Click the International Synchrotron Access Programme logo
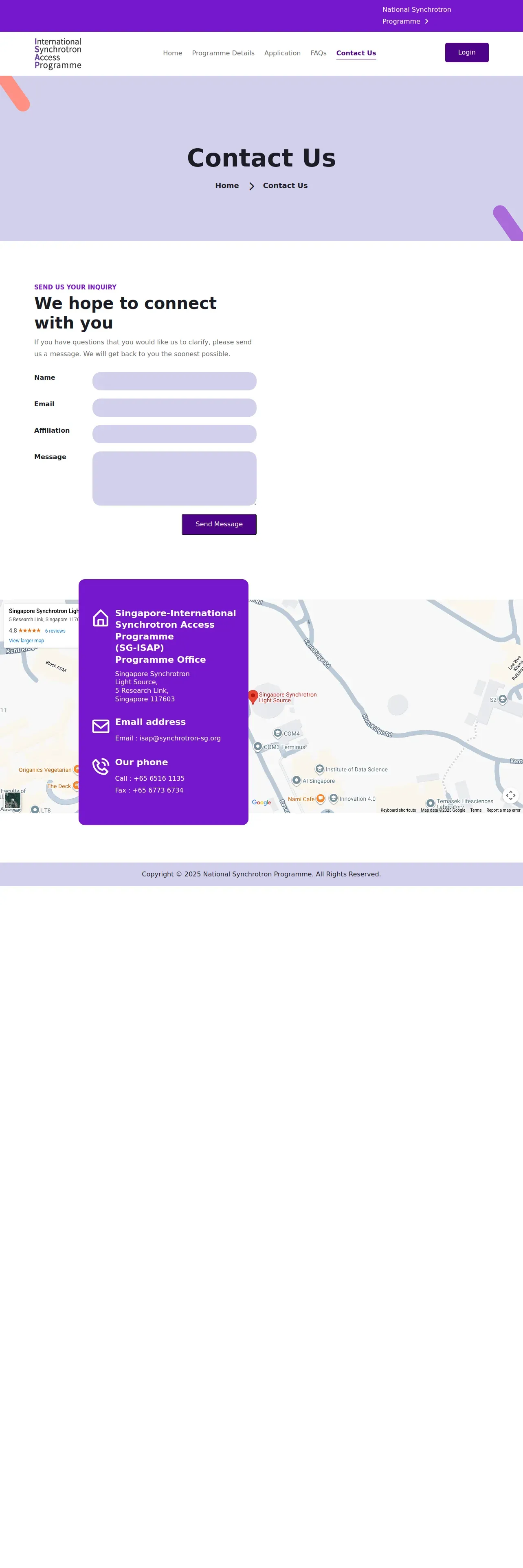The width and height of the screenshot is (523, 1568). tap(58, 54)
